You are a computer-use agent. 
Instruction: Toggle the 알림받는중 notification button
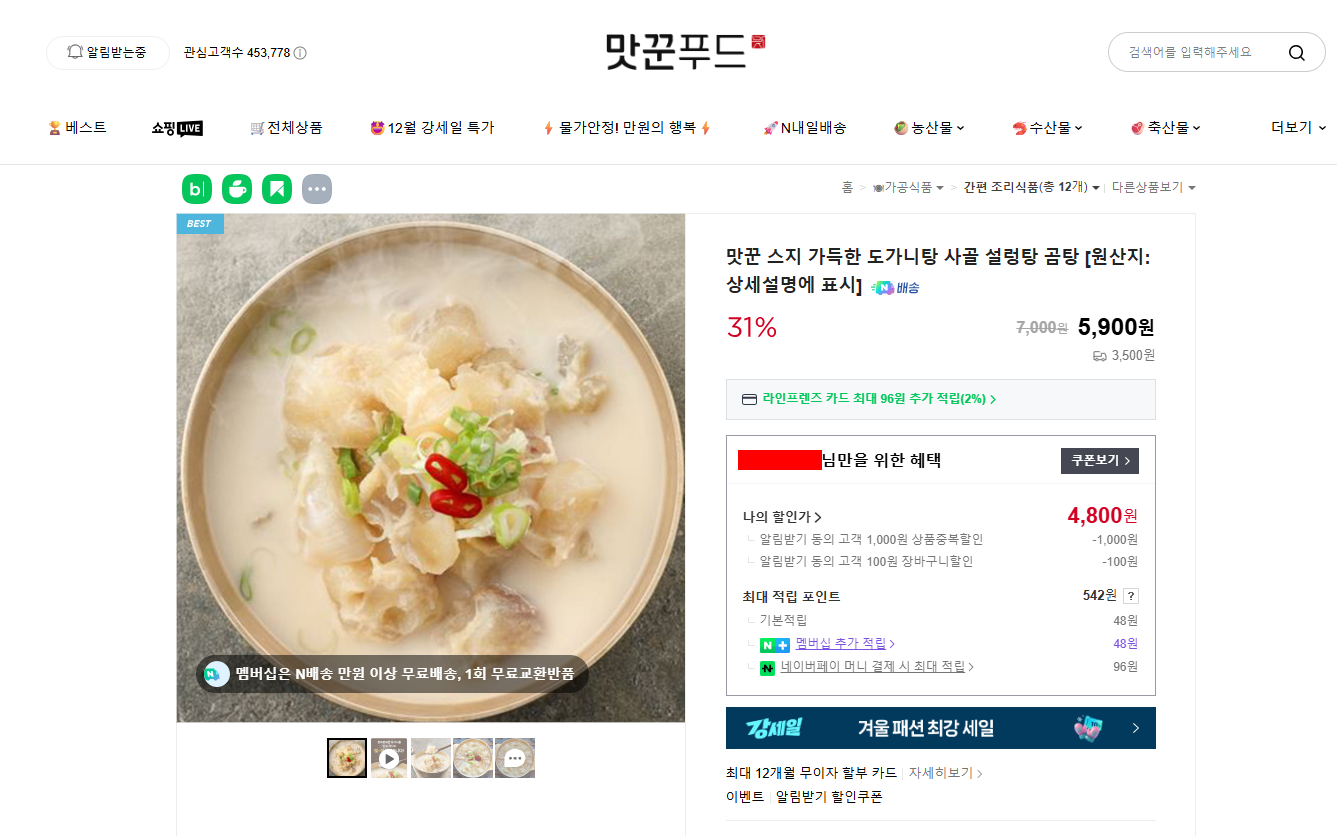[x=108, y=52]
